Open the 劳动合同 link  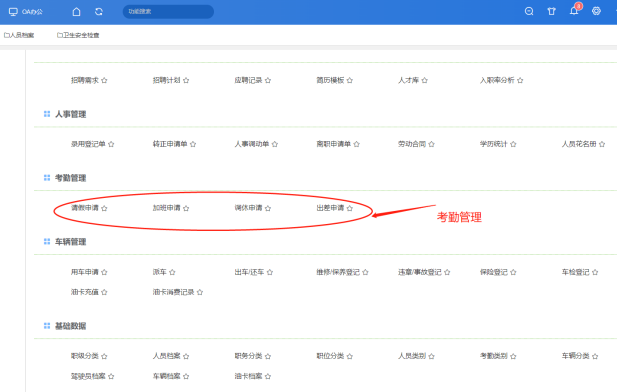point(412,144)
